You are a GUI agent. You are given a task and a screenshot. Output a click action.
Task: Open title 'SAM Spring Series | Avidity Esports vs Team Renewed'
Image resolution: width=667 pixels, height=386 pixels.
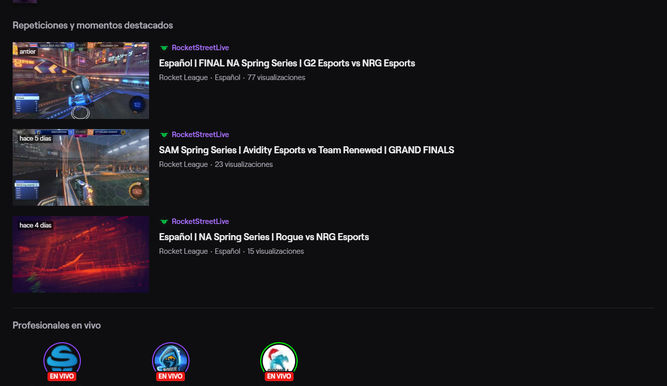tap(306, 150)
